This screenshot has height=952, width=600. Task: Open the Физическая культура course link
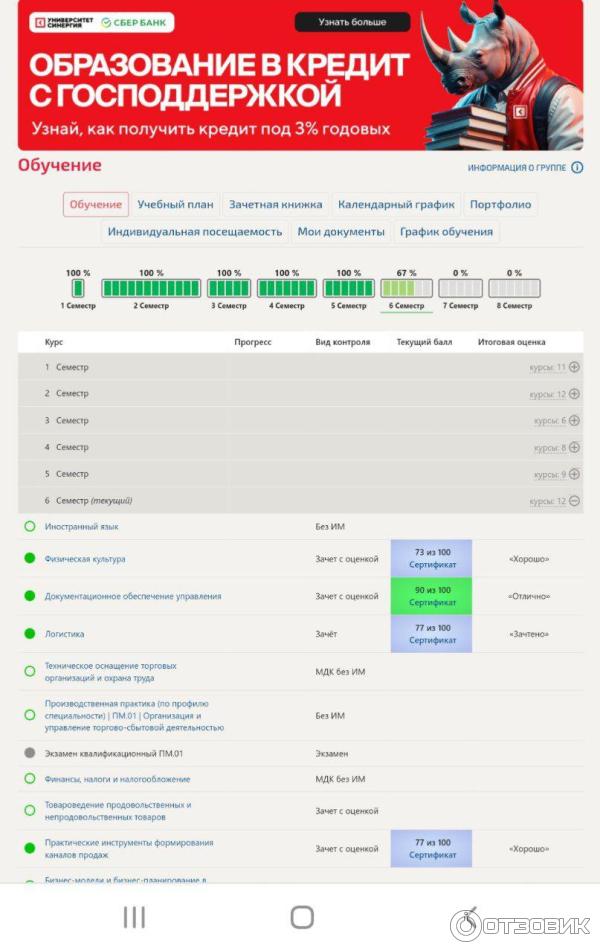coord(85,559)
